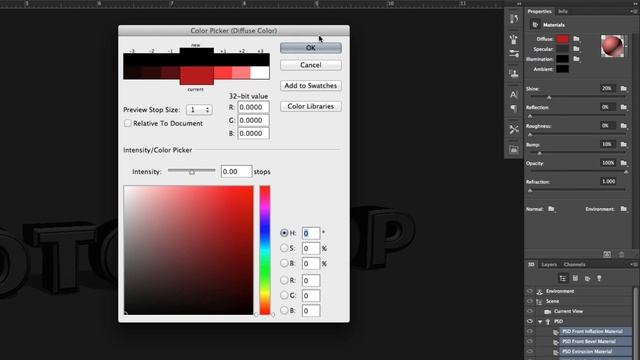Select the Current View row
640x360 pixels.
click(568, 311)
